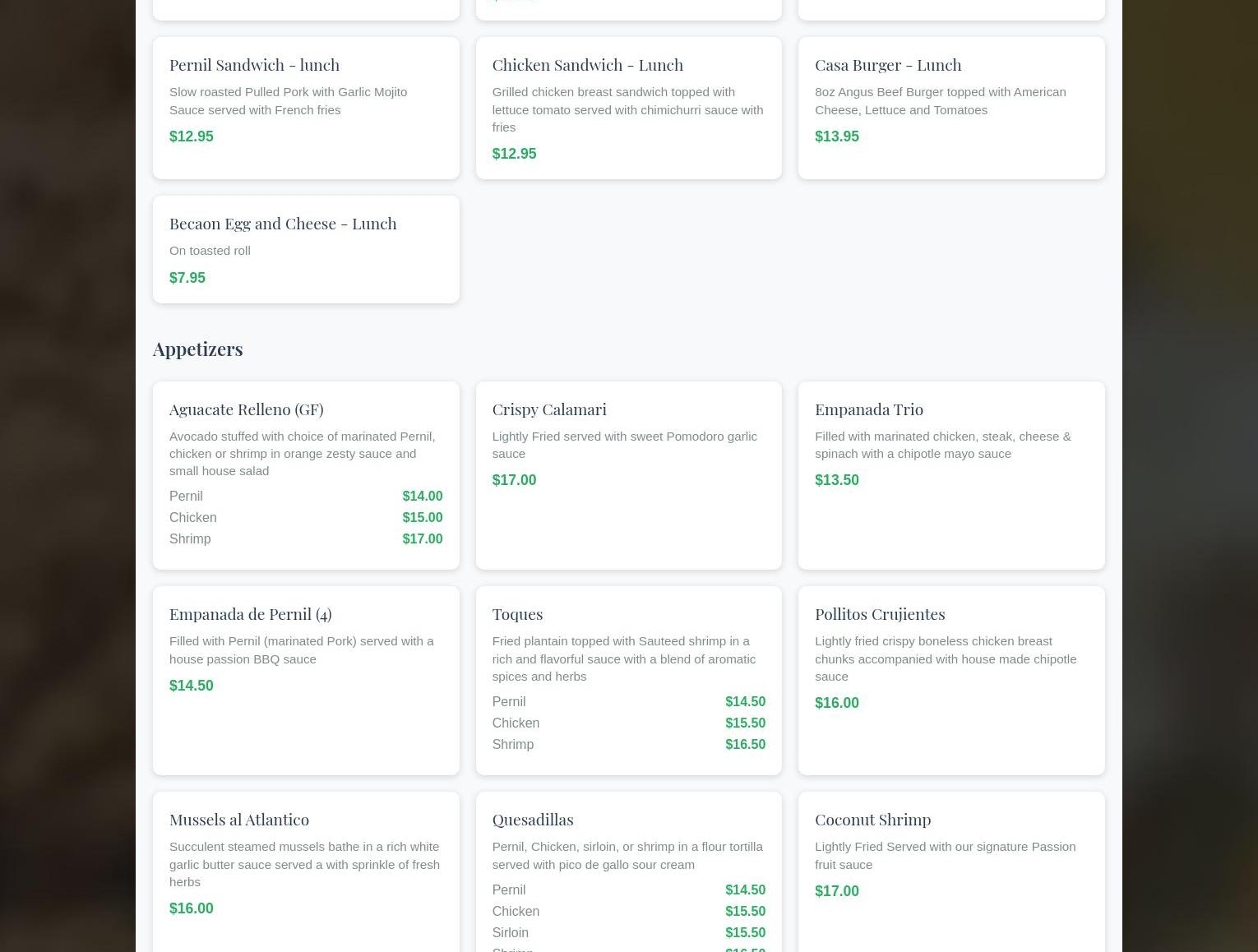Image resolution: width=1258 pixels, height=952 pixels.
Task: Click the Appetizers section heading
Action: click(197, 349)
